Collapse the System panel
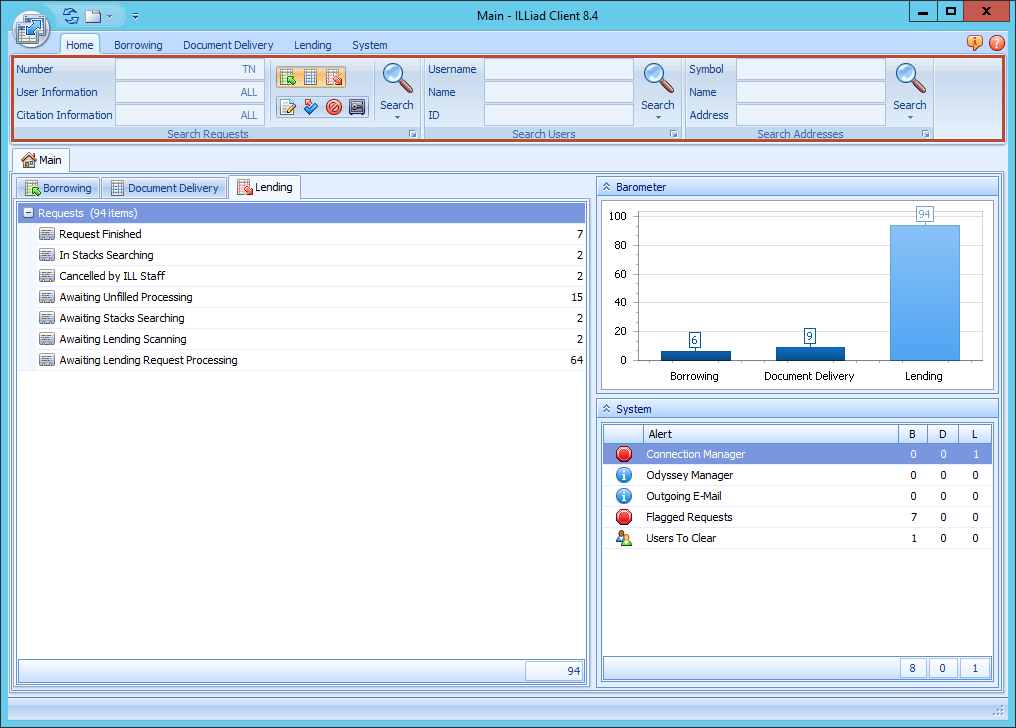The image size is (1016, 728). click(x=608, y=408)
